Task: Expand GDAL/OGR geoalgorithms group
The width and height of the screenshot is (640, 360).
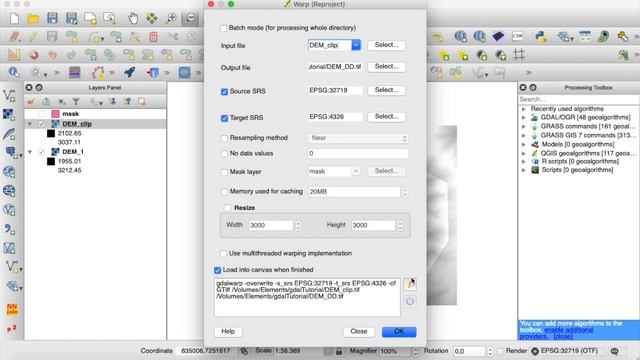Action: pyautogui.click(x=524, y=118)
